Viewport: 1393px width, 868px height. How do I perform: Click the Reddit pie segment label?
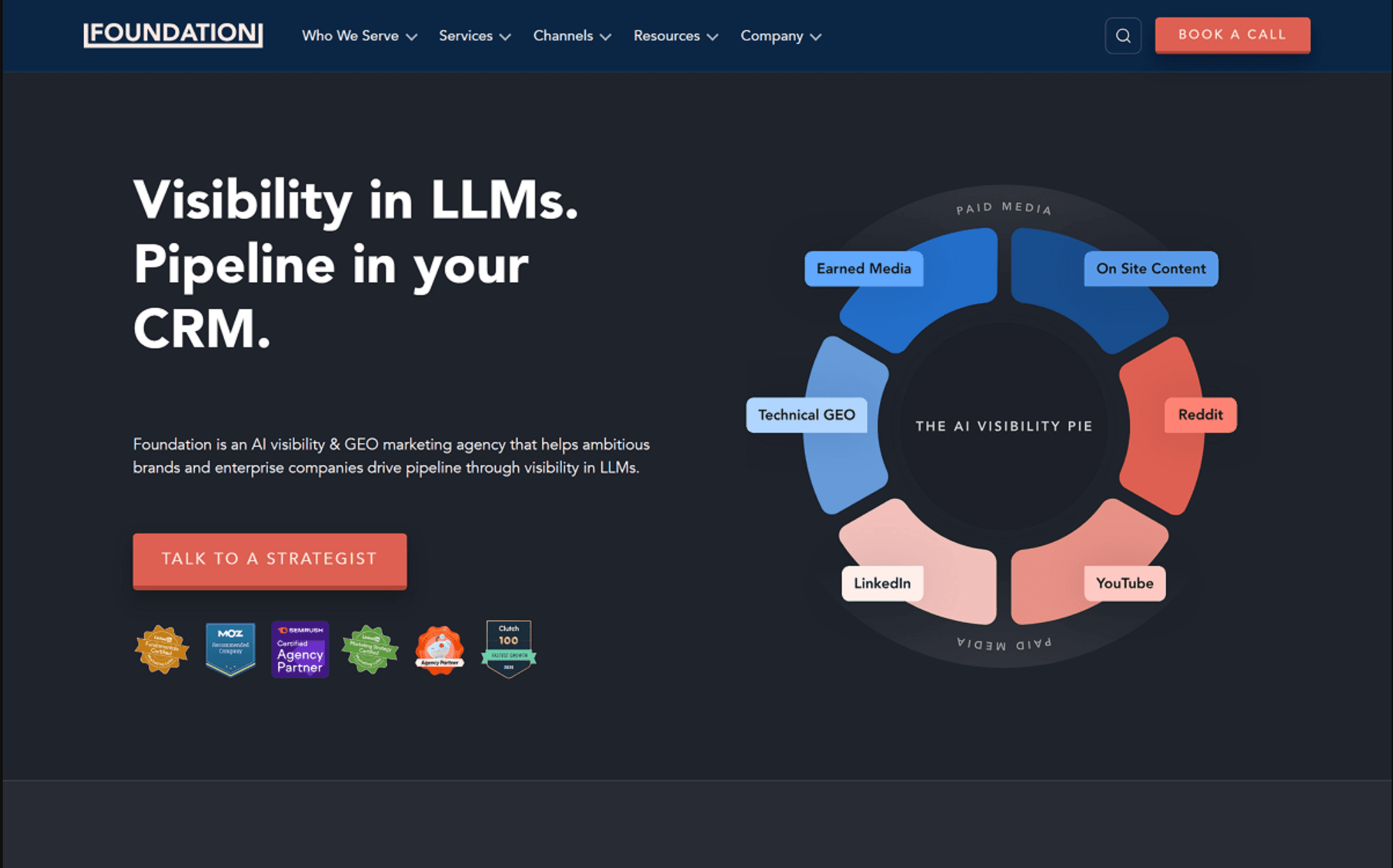point(1200,415)
